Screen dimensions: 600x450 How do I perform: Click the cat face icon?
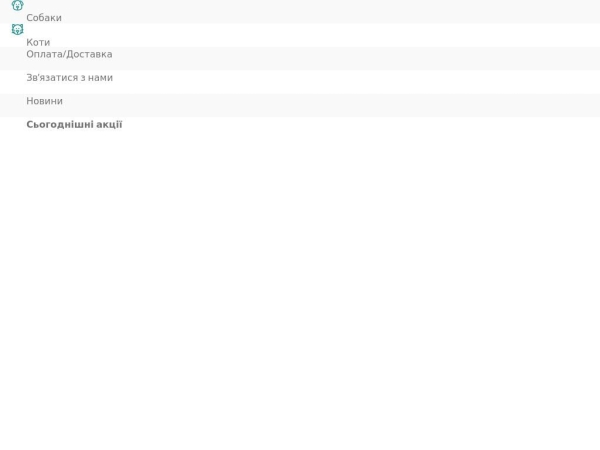pos(18,29)
